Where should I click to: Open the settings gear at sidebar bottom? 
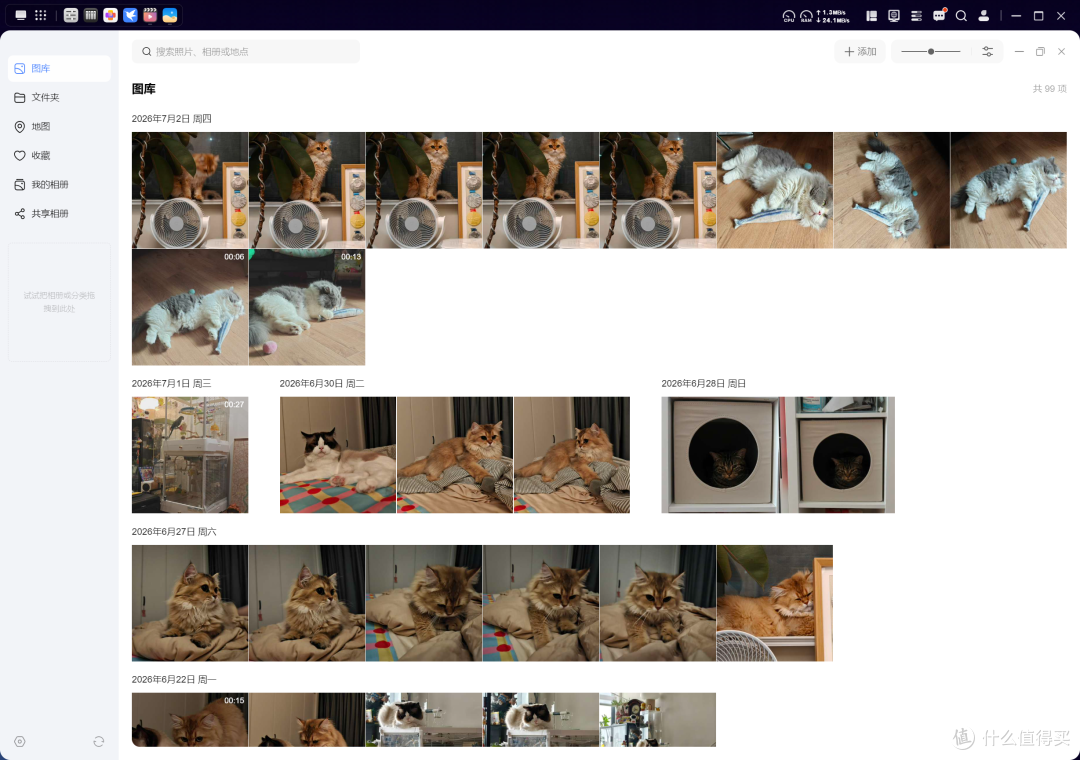click(x=20, y=741)
